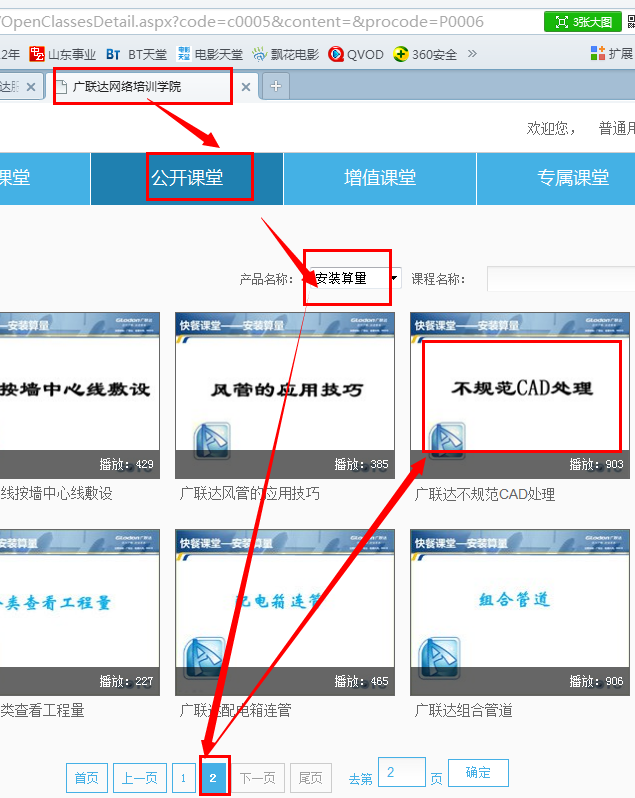This screenshot has height=798, width=635.
Task: Click the software icon on 配电箱连管 card
Action: 204,658
